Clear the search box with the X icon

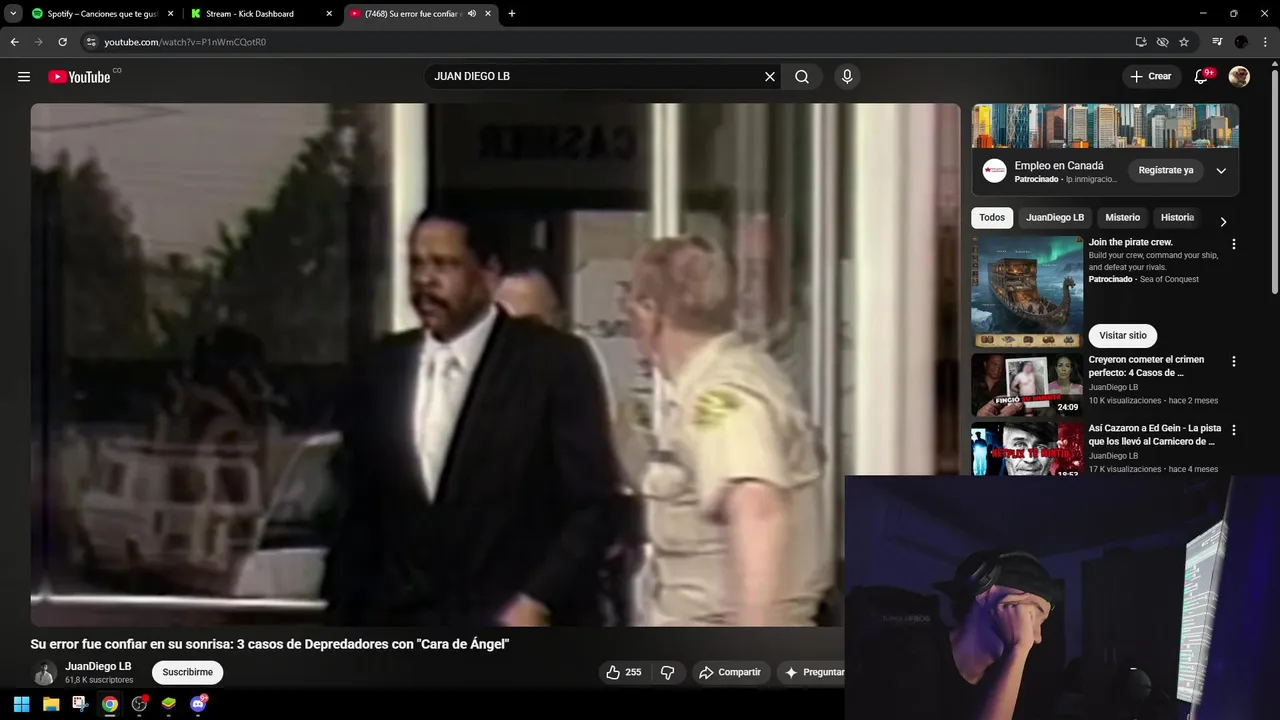click(770, 77)
